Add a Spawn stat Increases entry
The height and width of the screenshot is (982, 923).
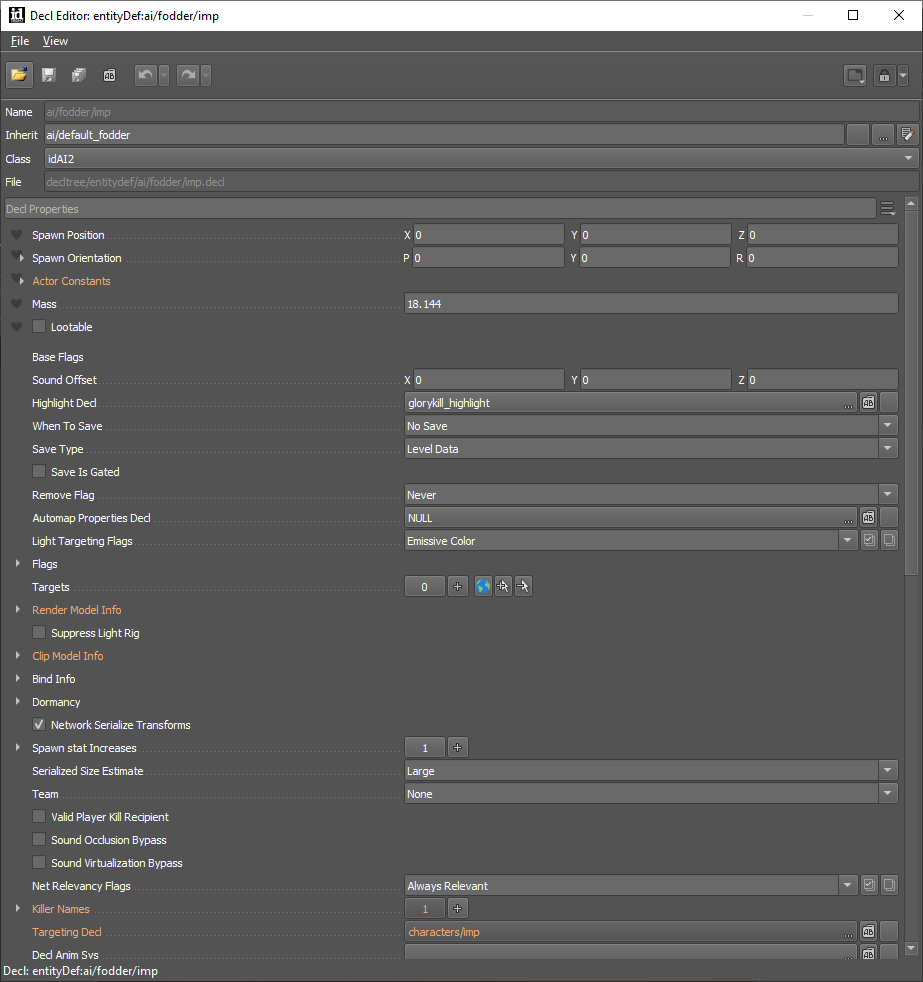pos(458,748)
